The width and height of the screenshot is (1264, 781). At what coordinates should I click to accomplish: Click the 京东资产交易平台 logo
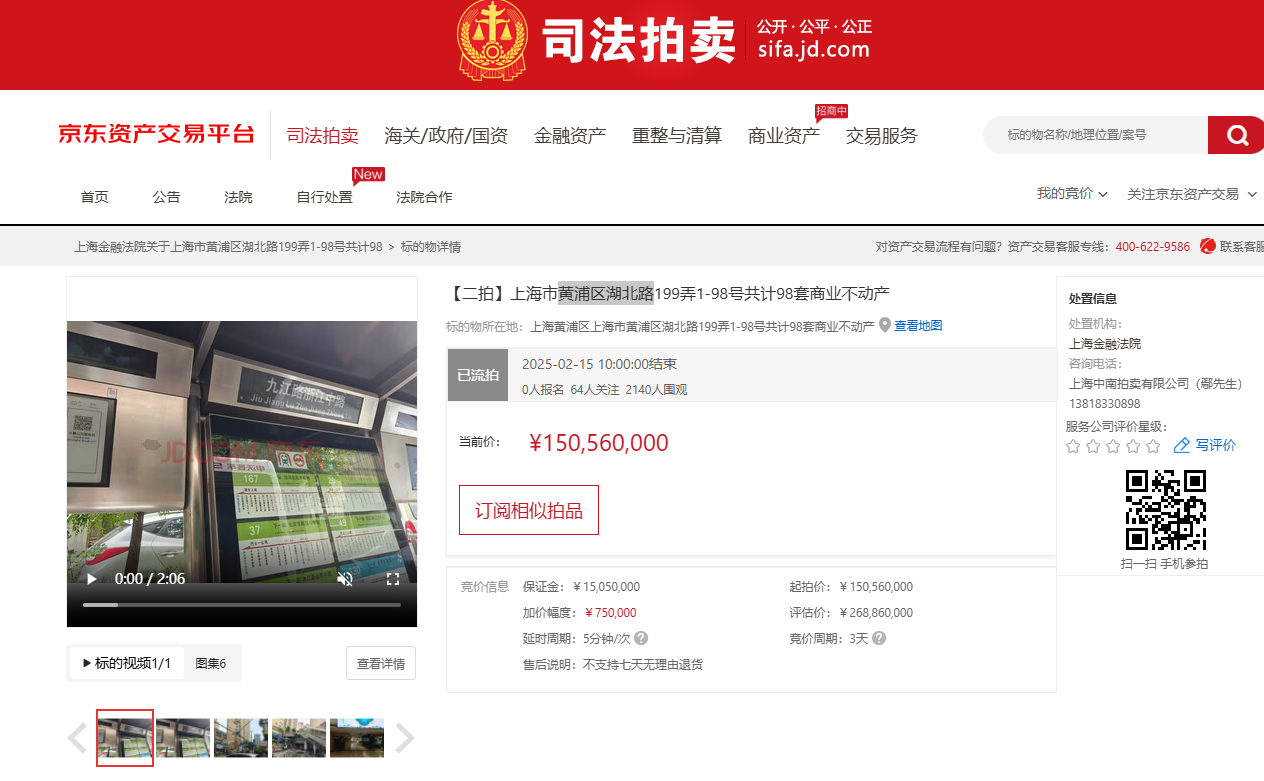click(x=156, y=134)
